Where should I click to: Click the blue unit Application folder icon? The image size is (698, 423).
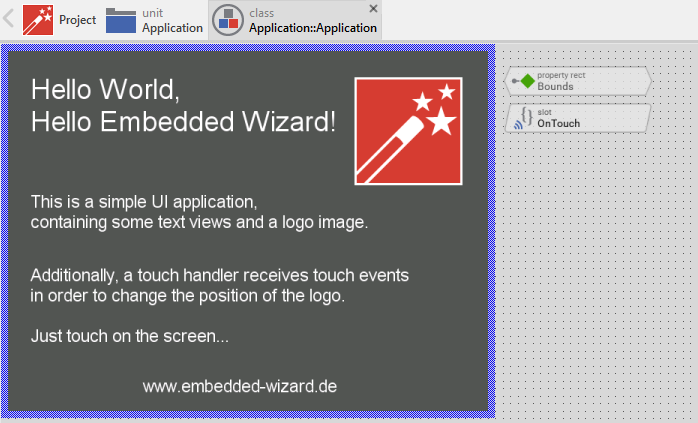point(122,20)
